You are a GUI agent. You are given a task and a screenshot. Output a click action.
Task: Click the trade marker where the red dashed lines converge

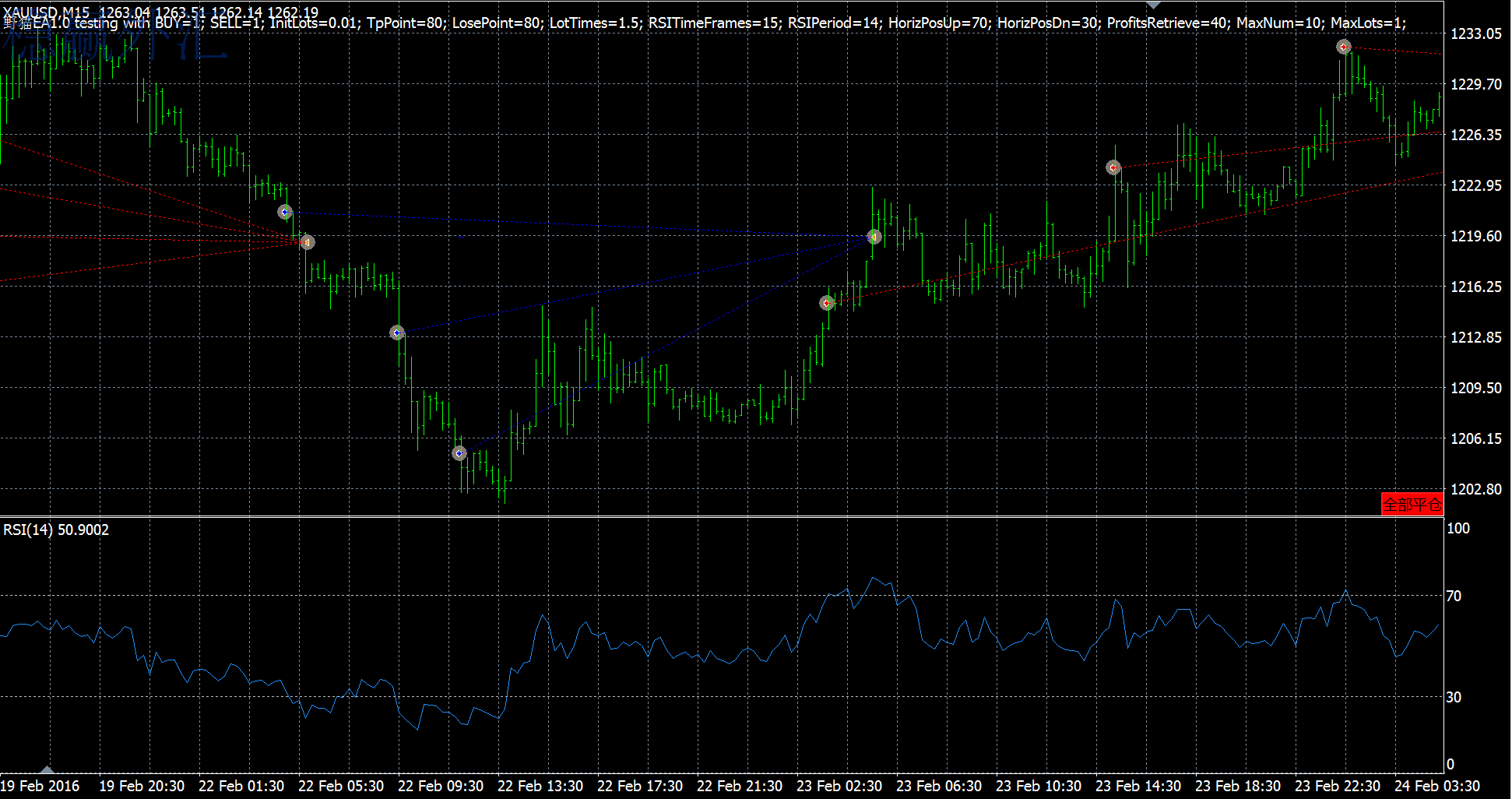(307, 242)
